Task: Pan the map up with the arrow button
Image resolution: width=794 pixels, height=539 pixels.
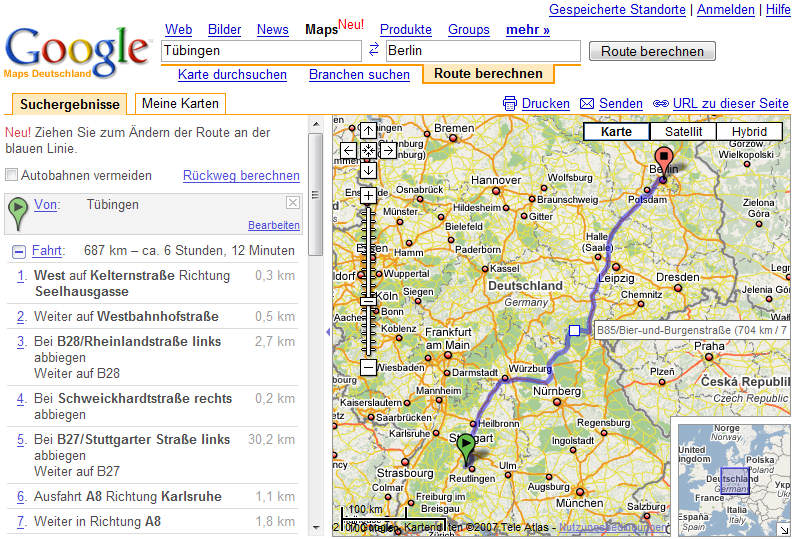Action: point(368,131)
